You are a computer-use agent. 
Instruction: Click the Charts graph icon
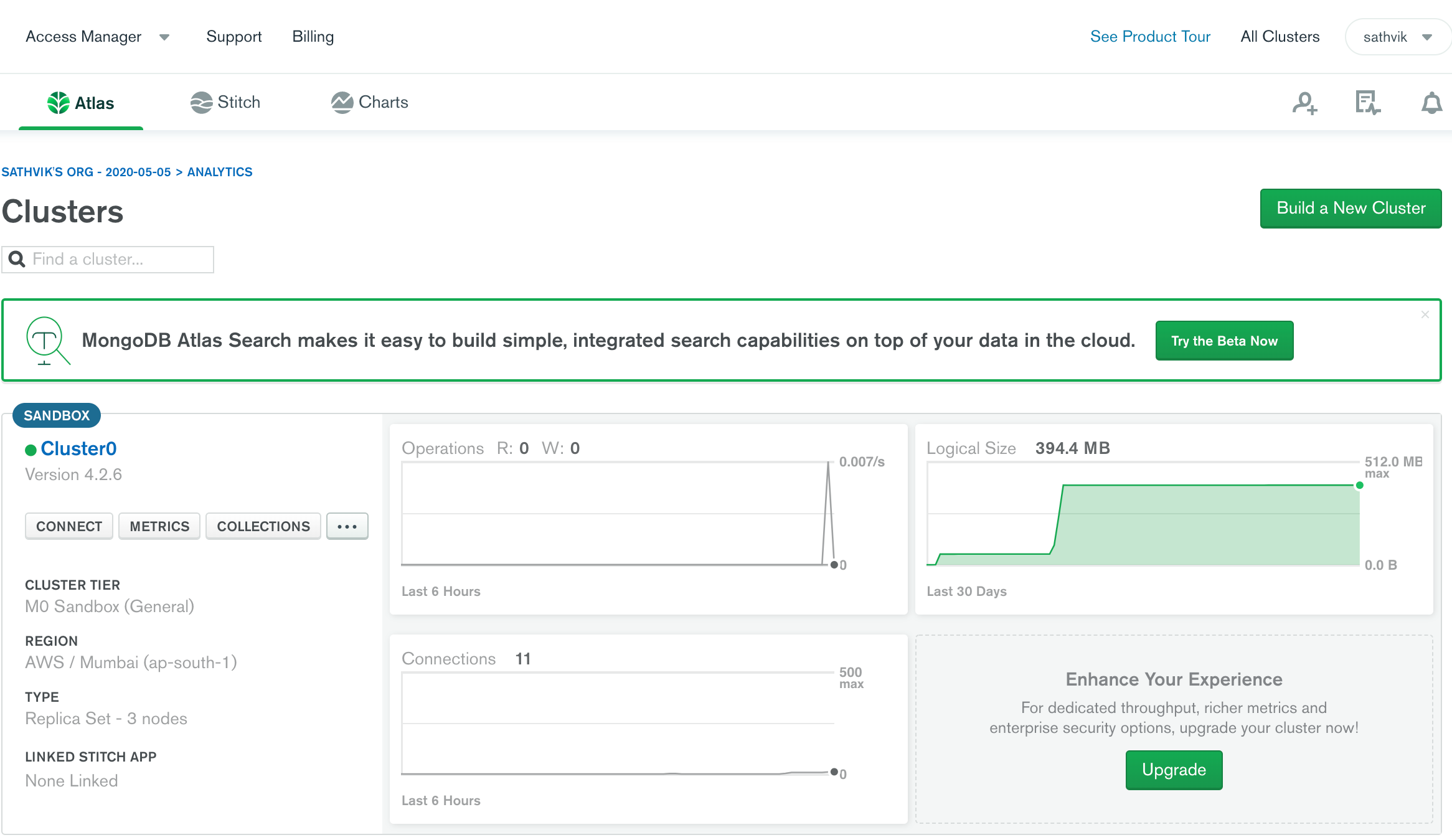coord(342,102)
